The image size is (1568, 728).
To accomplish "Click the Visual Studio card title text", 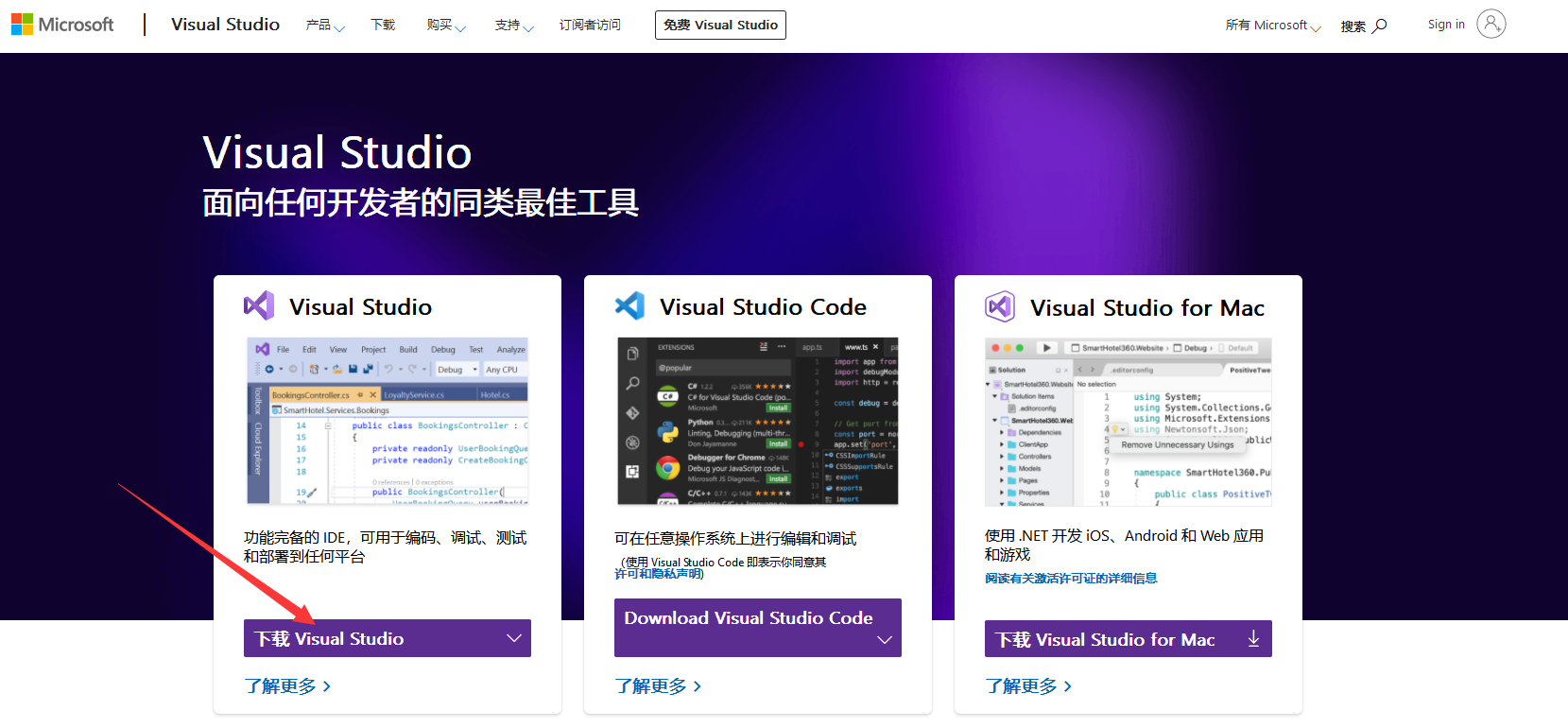I will click(x=360, y=307).
